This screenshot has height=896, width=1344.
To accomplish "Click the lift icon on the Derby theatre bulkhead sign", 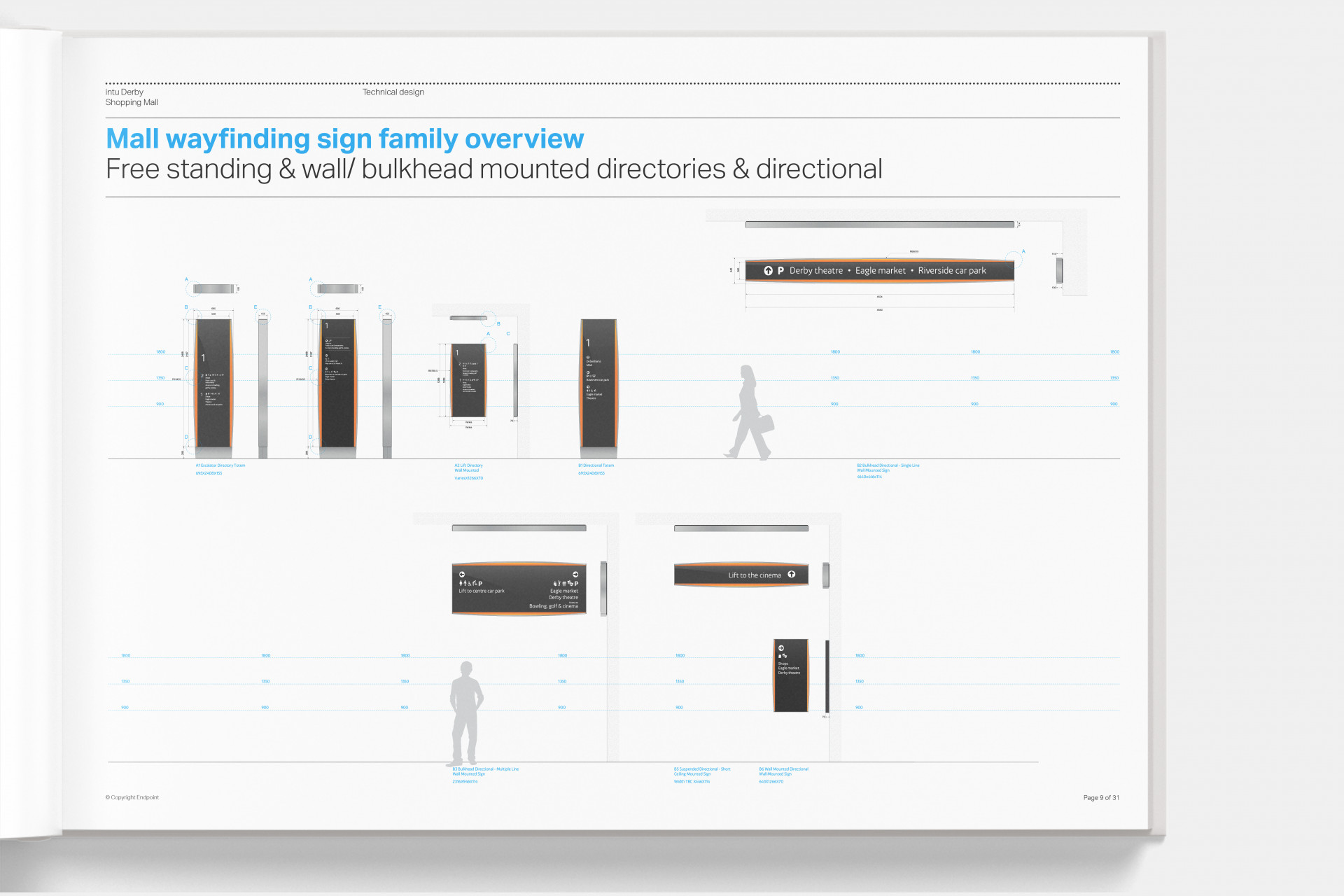I will coord(768,271).
